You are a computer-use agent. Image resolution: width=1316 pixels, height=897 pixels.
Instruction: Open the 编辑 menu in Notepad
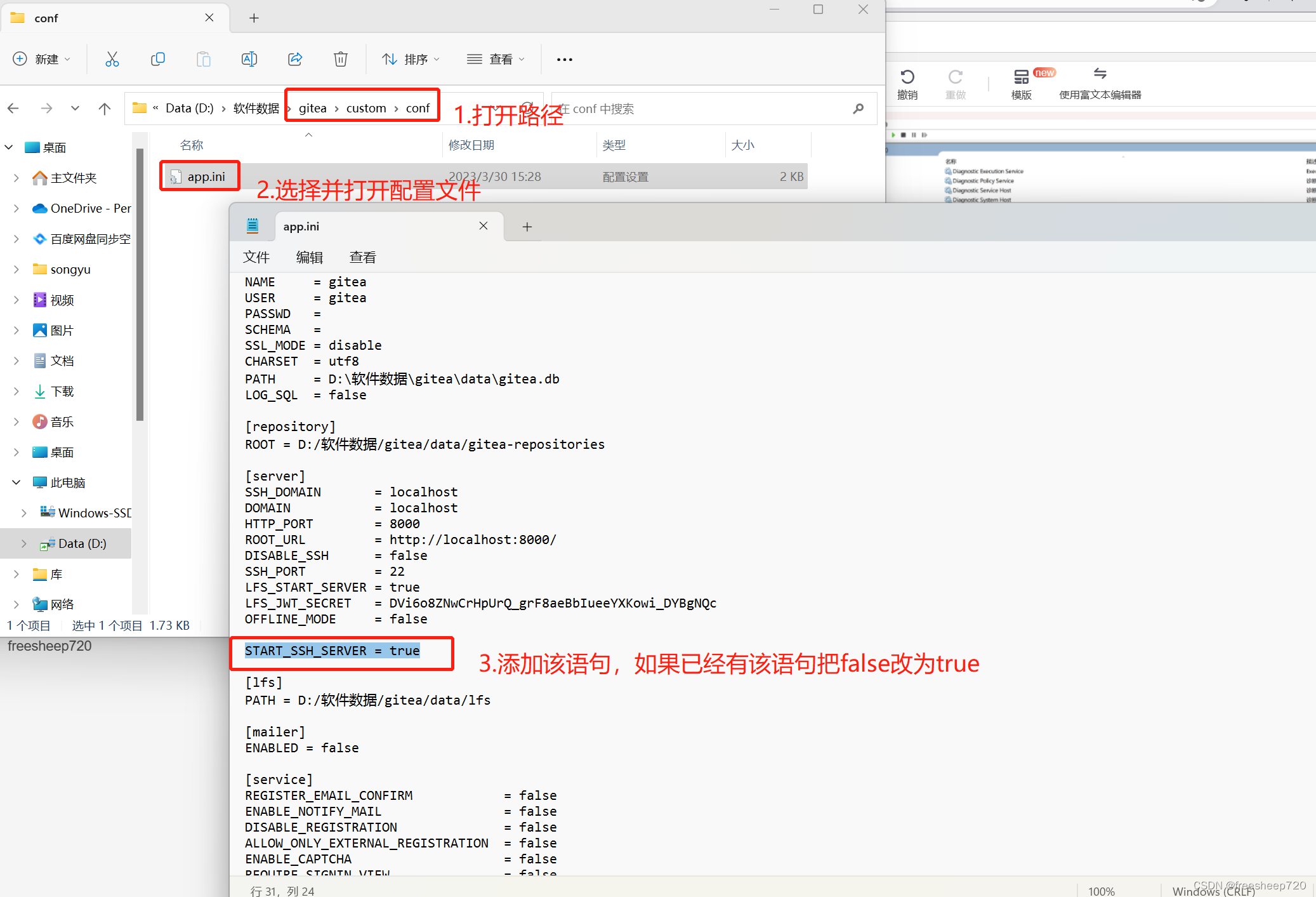click(x=310, y=257)
